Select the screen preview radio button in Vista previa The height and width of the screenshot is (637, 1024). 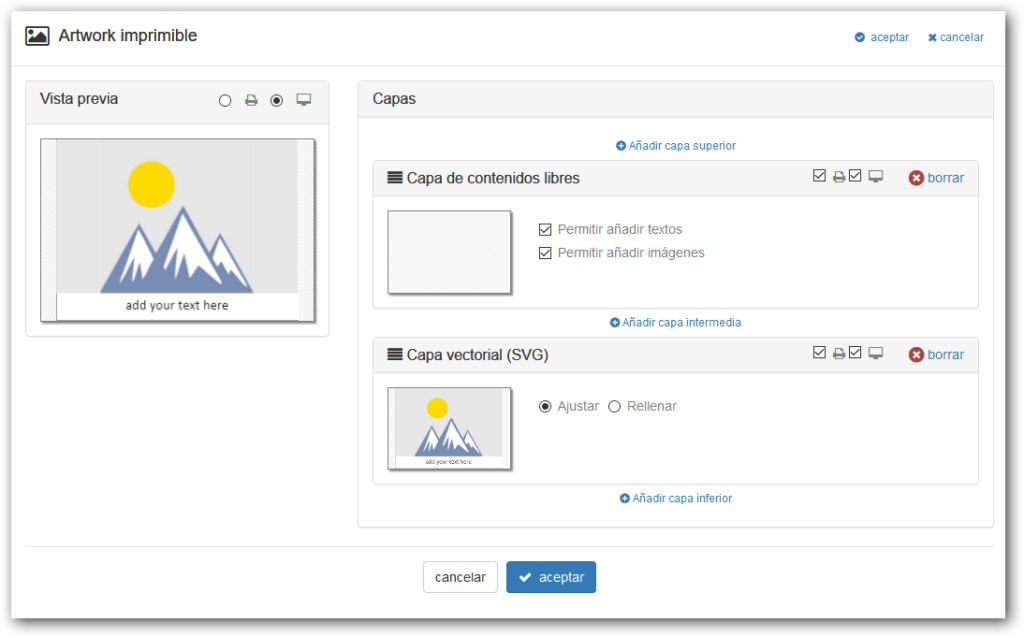coord(277,101)
